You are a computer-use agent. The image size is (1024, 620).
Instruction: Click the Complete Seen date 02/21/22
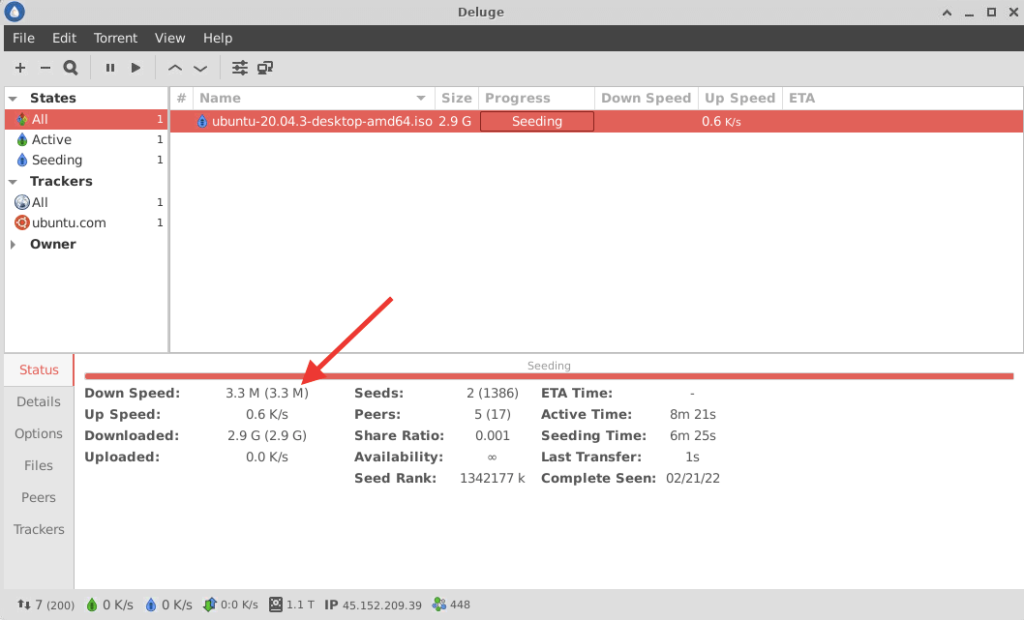coord(693,478)
